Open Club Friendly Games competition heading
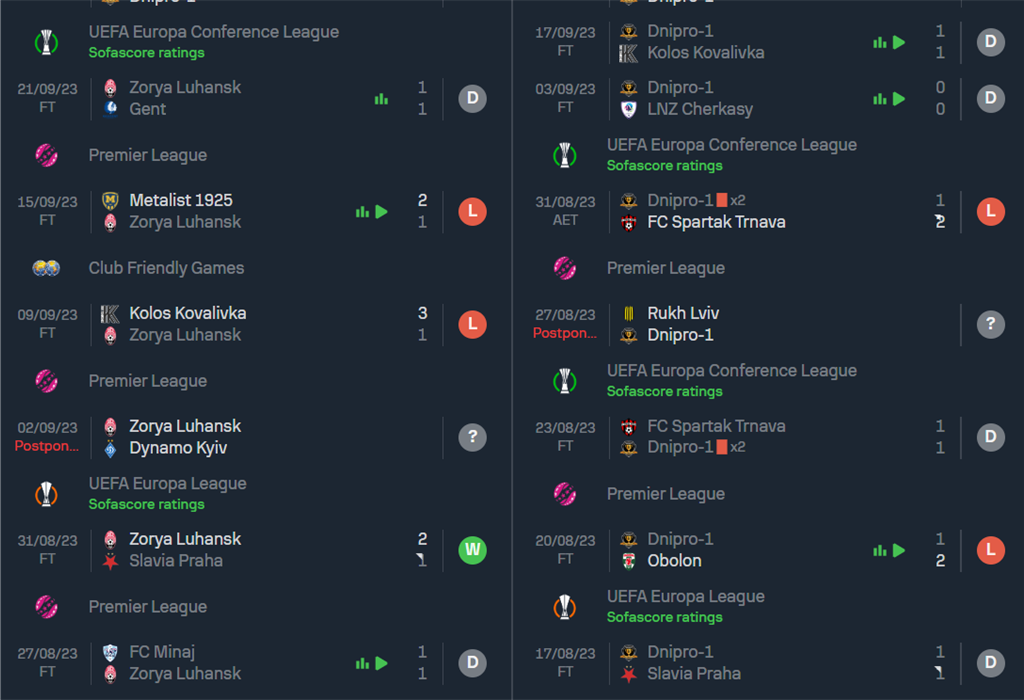The image size is (1024, 700). pyautogui.click(x=167, y=268)
